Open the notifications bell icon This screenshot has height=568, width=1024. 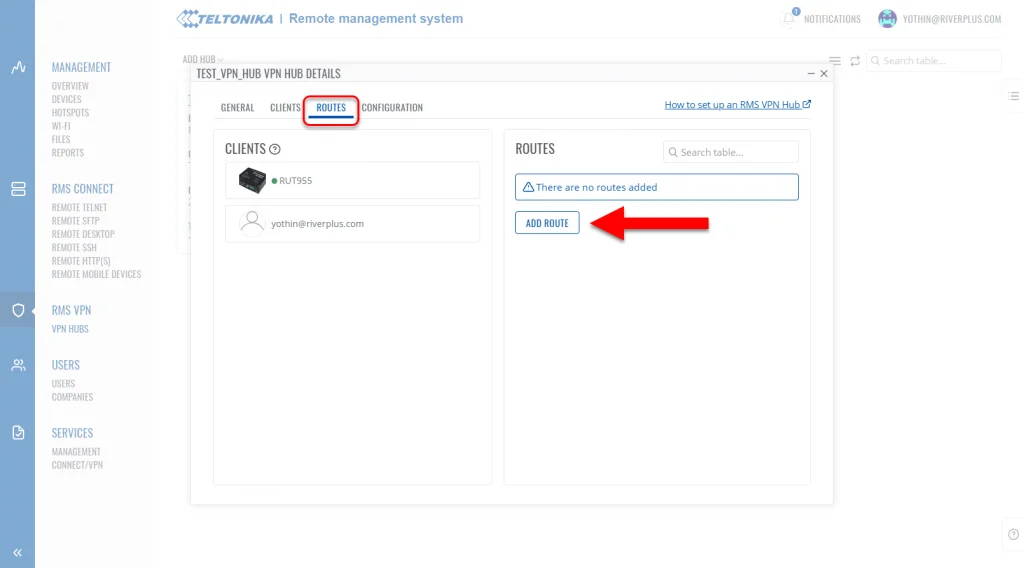[x=790, y=18]
